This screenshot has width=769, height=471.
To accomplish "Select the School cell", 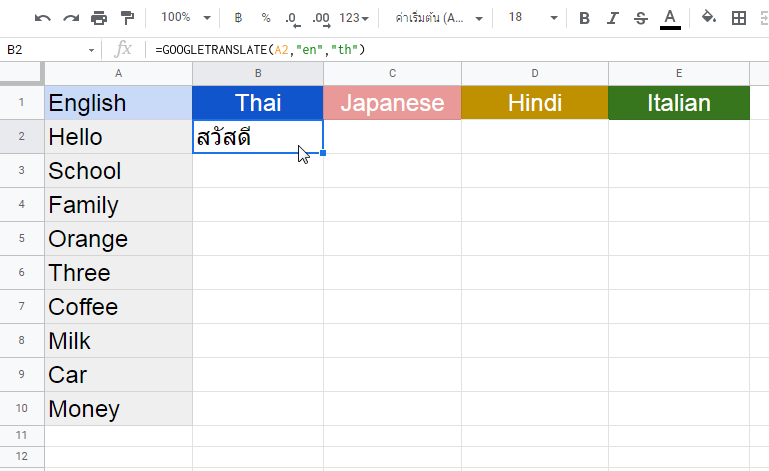I will click(118, 170).
